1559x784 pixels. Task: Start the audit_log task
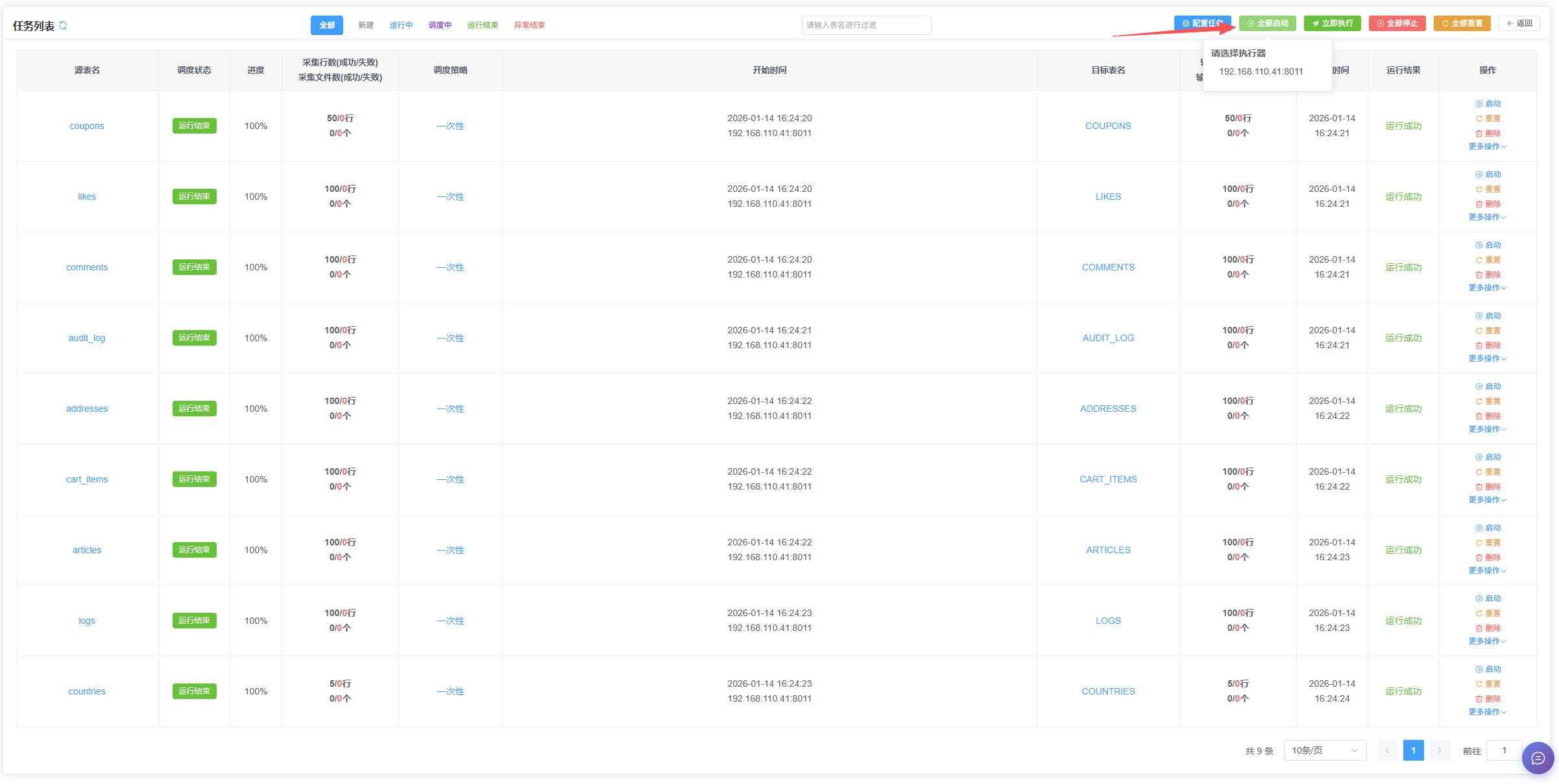[1488, 316]
